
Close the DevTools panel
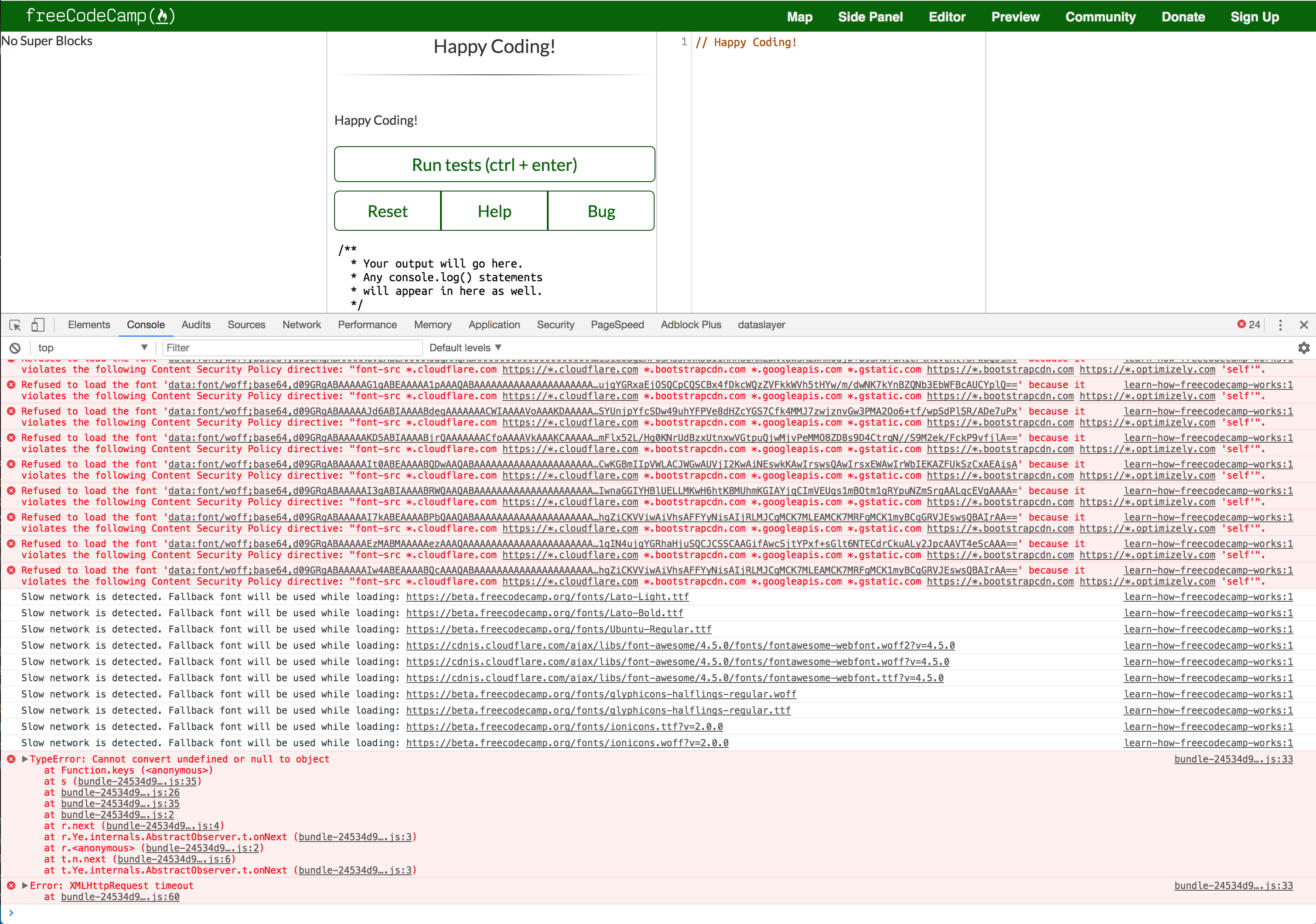click(1304, 324)
